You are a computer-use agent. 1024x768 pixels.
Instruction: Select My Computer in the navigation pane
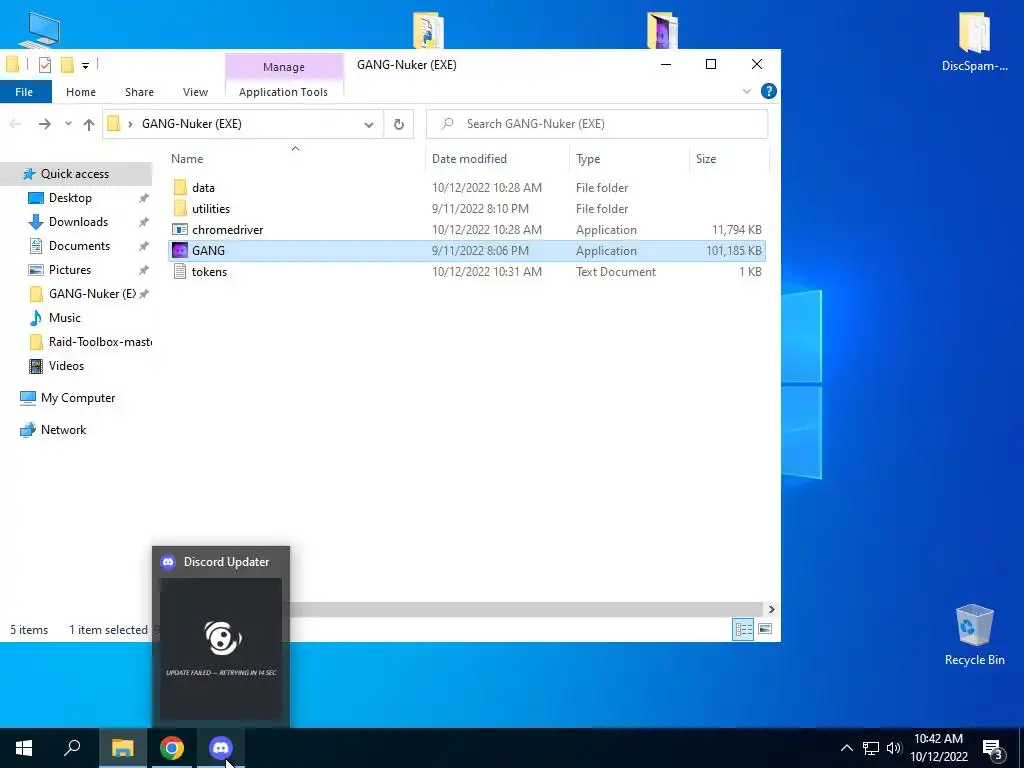click(x=78, y=398)
